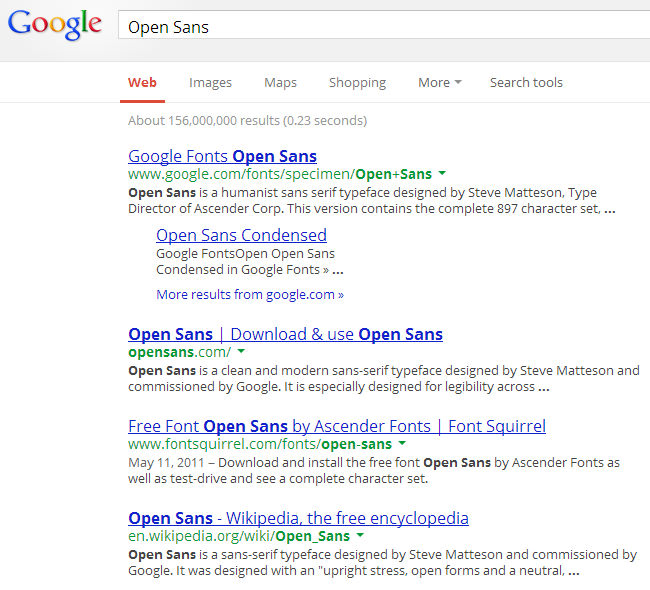The width and height of the screenshot is (650, 590).
Task: Open the Wikipedia Open Sans result
Action: (298, 519)
